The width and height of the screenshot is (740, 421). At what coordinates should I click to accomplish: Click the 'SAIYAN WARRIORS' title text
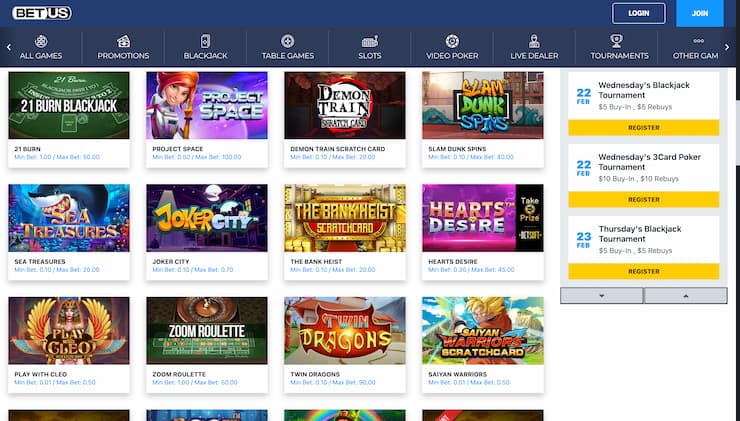(x=457, y=374)
